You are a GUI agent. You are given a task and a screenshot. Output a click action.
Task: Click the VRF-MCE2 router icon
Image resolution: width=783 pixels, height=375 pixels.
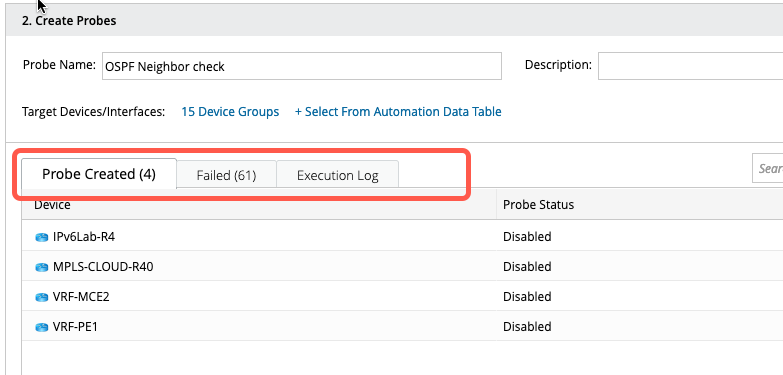(x=41, y=297)
